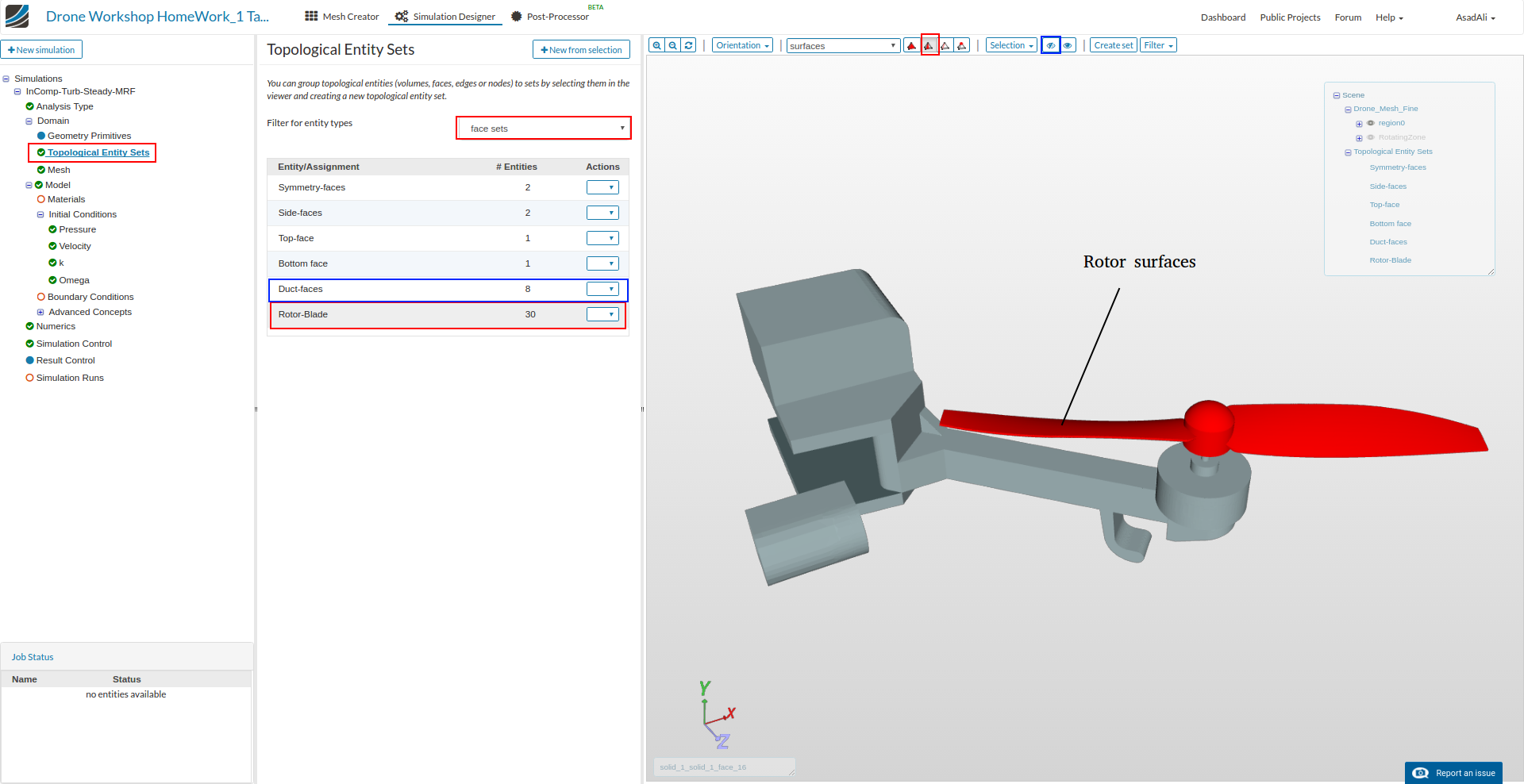1524x784 pixels.
Task: Collapse Drone_Mesh_Fine node in viewer tree
Action: [1348, 110]
